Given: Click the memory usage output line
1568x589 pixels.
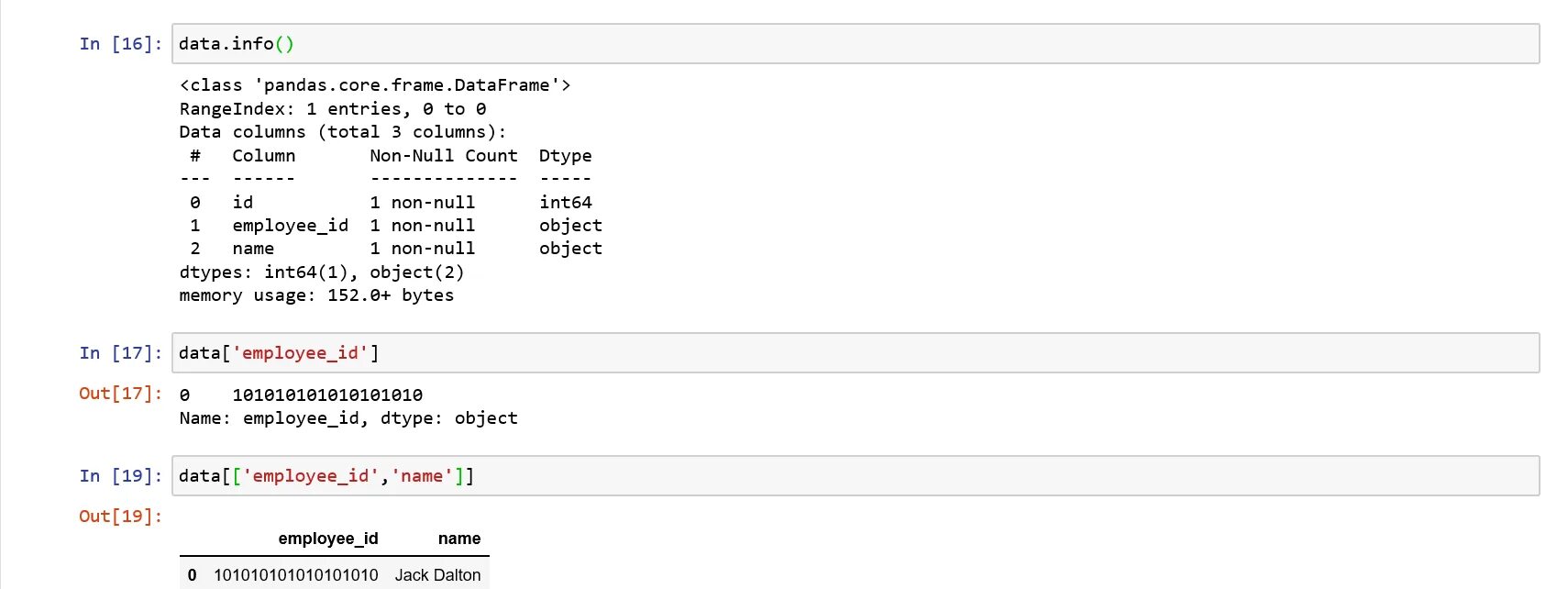Looking at the screenshot, I should pyautogui.click(x=316, y=295).
